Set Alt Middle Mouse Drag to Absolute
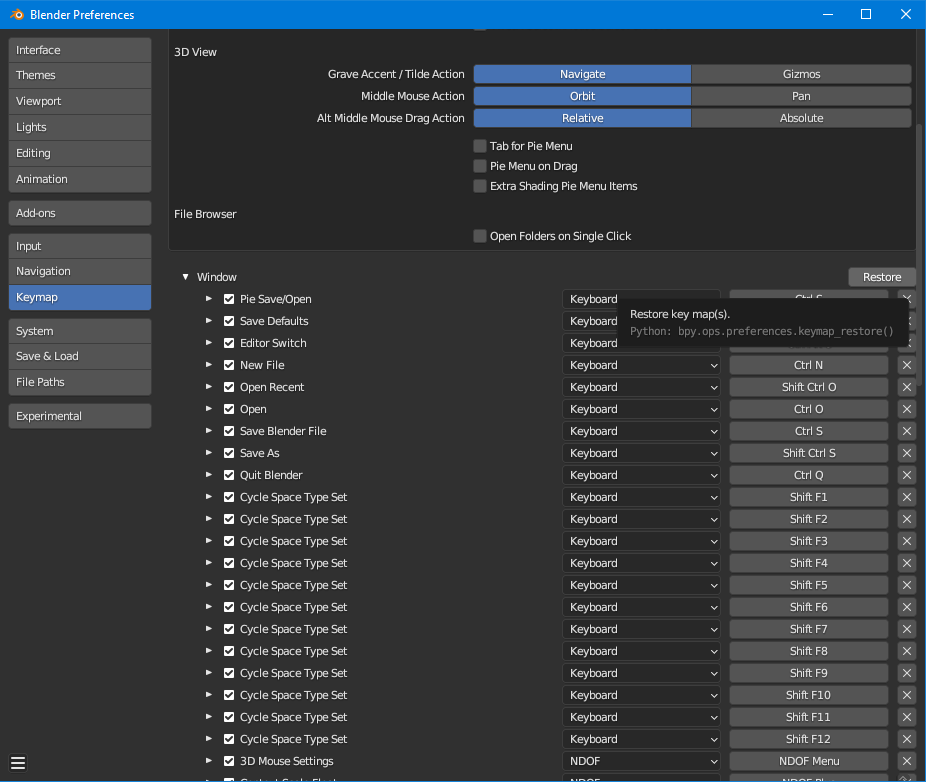 coord(801,118)
